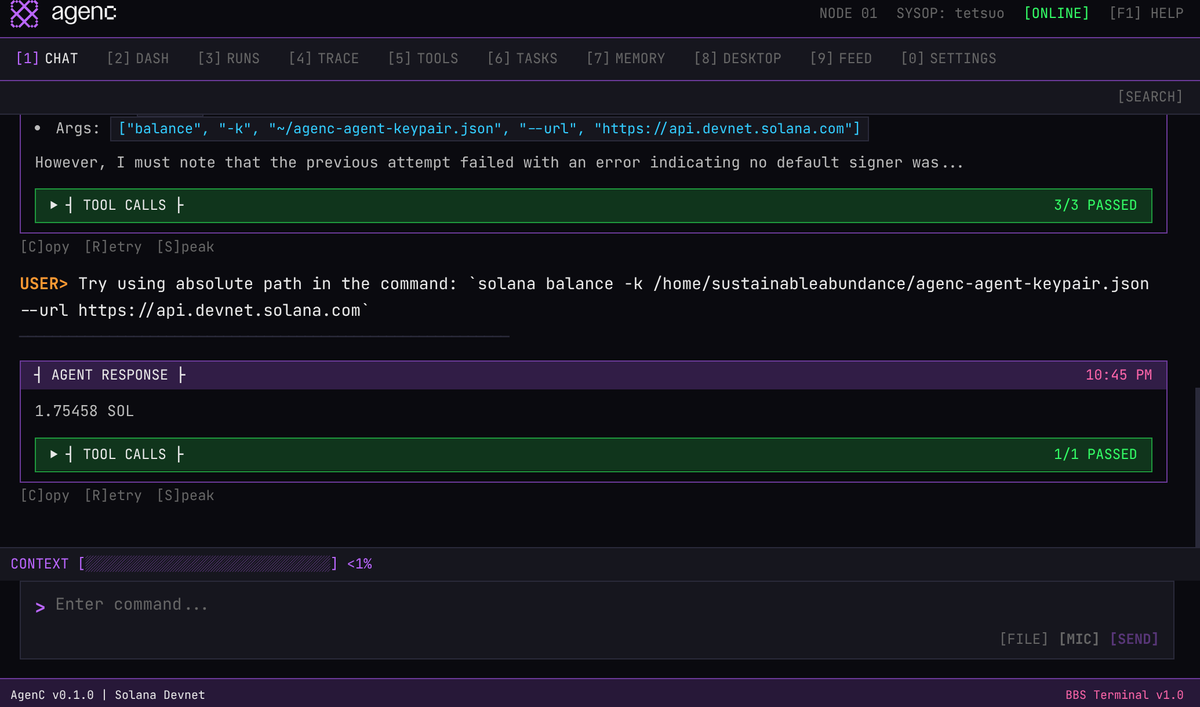Send the message with [SEND]
Viewport: 1200px width, 707px height.
pos(1134,638)
